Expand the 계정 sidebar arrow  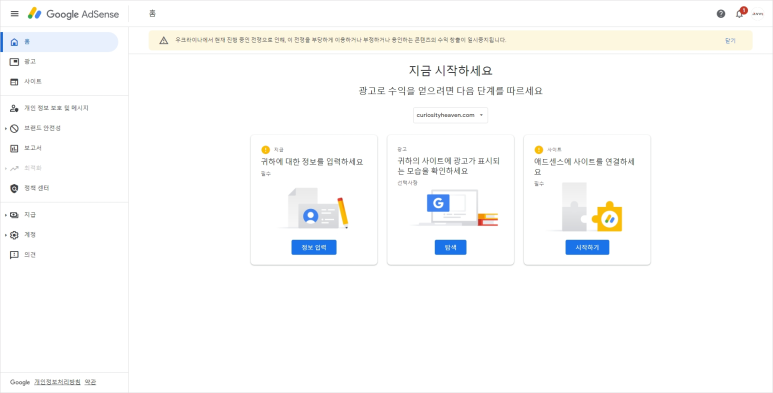[6, 235]
